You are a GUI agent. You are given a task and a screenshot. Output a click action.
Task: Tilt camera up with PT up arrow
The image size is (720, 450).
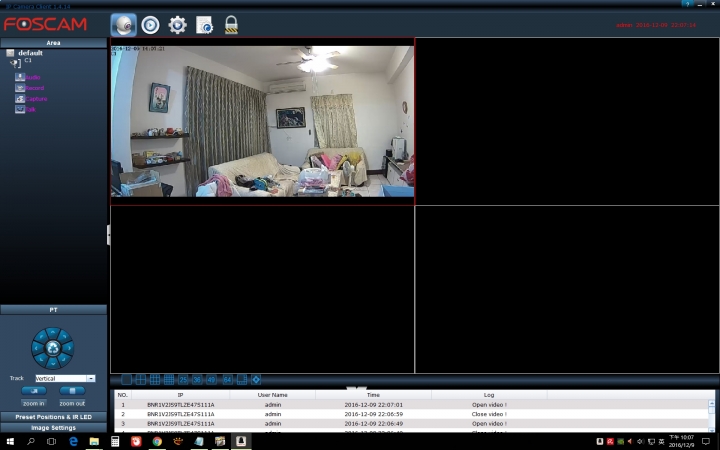53,332
